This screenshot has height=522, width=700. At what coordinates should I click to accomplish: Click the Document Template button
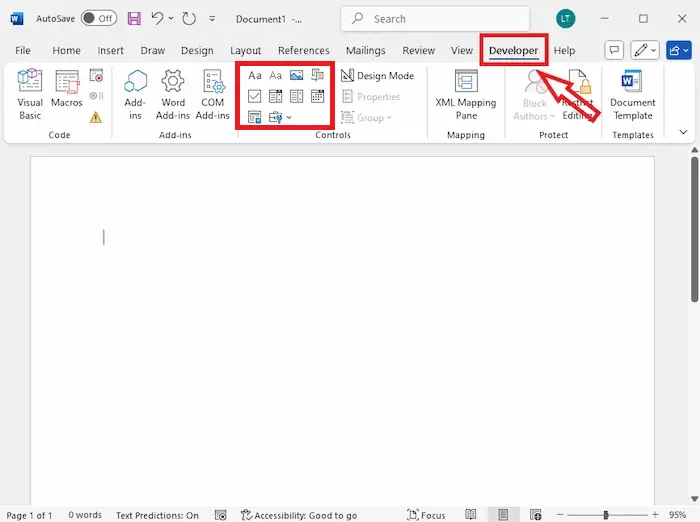coord(632,95)
